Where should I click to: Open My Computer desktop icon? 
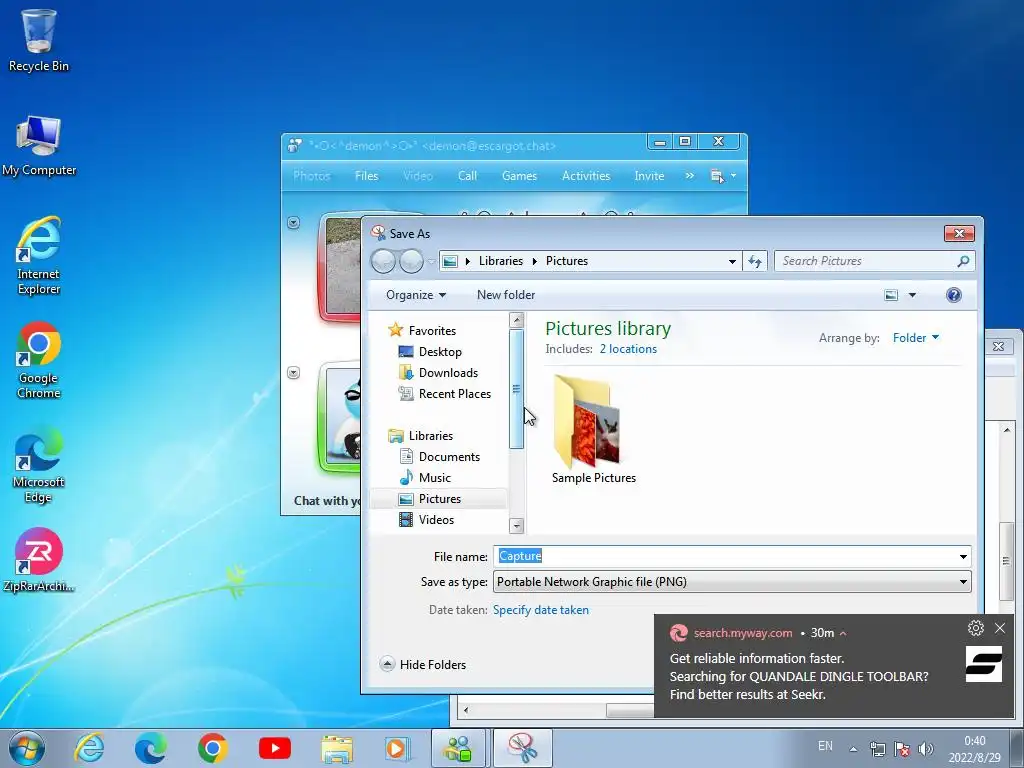(x=39, y=146)
